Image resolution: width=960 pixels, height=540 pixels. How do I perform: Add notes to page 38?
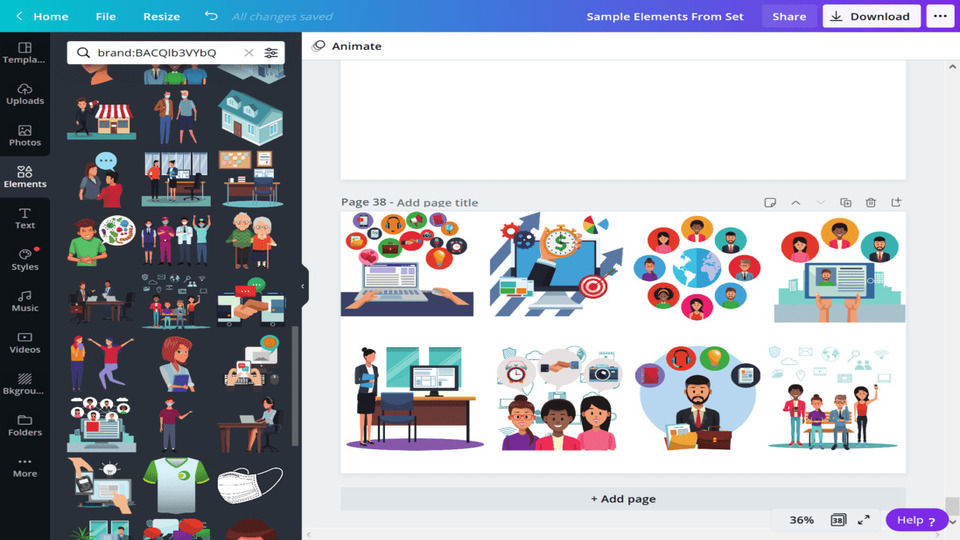770,203
